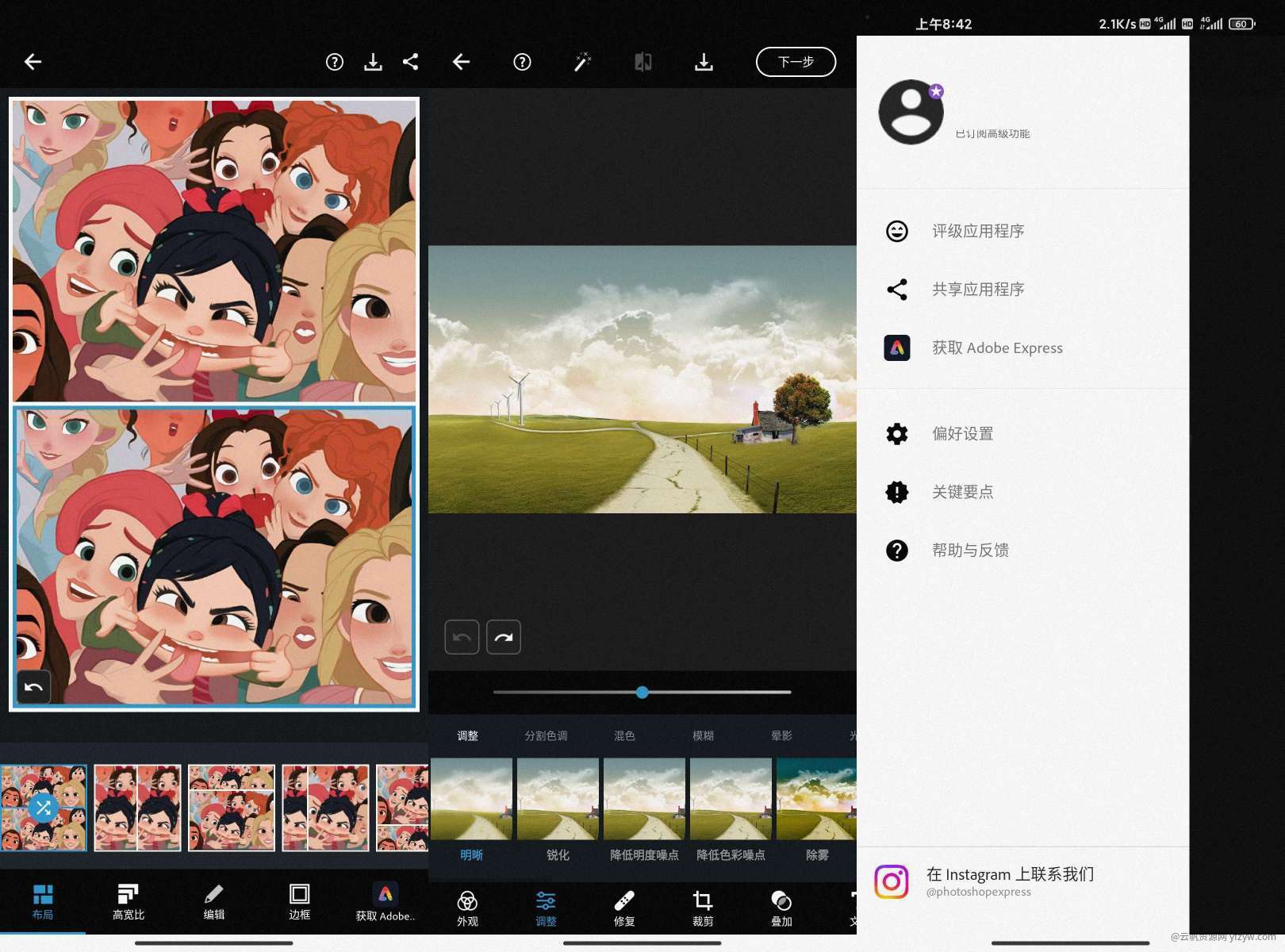Select the 降低明度噪点 thumbnail
This screenshot has width=1285, height=952.
[644, 799]
